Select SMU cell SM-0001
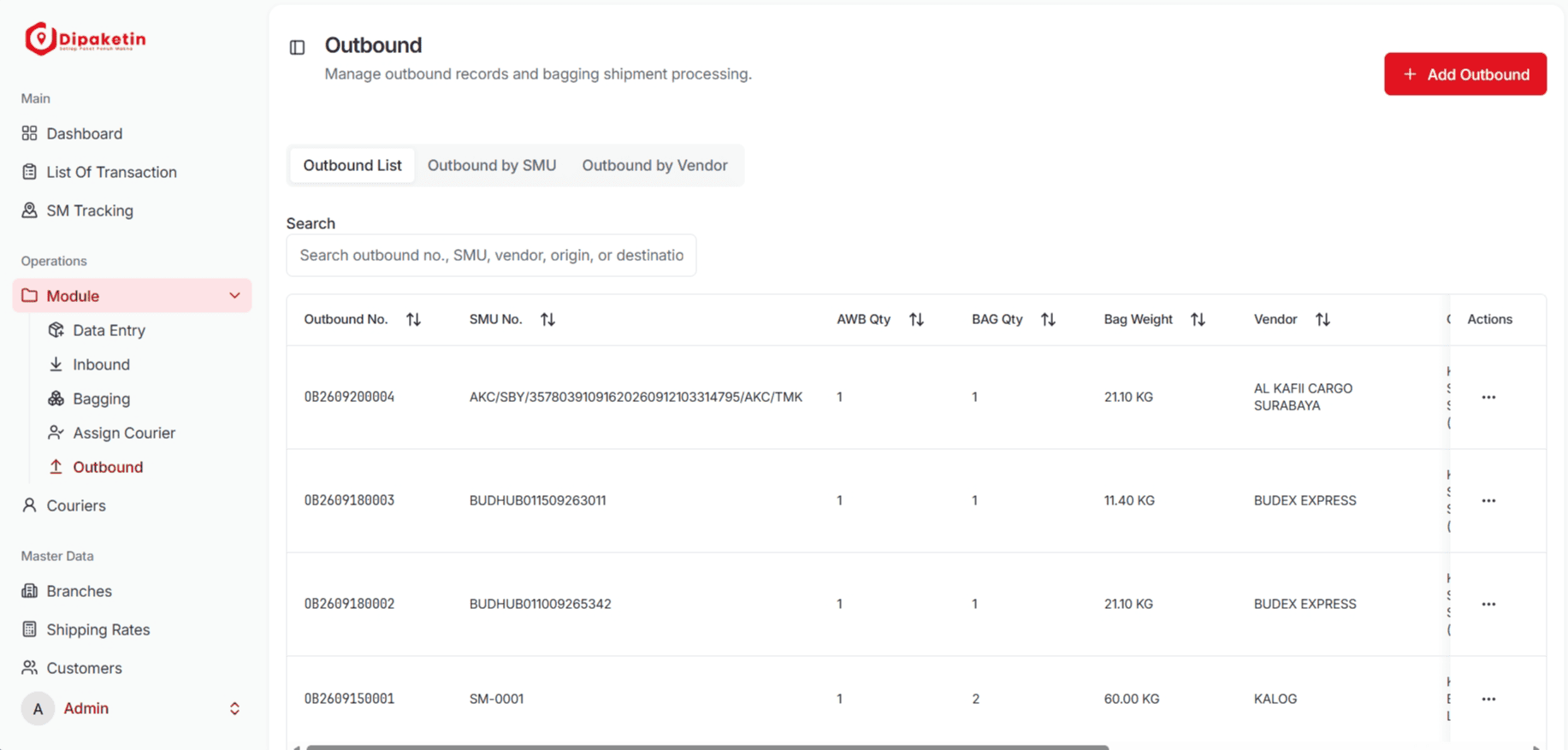This screenshot has width=1568, height=750. (x=496, y=699)
